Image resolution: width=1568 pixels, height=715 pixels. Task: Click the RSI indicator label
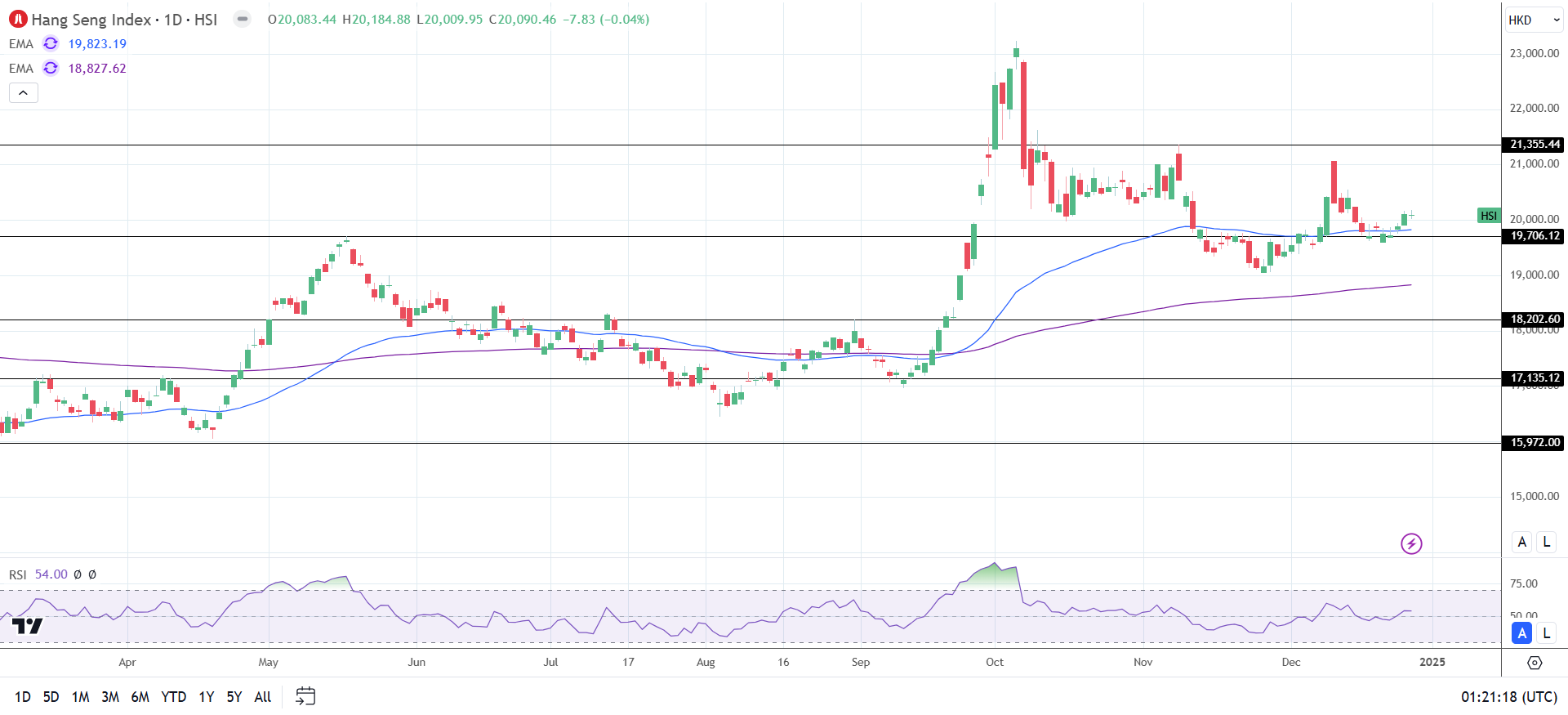click(18, 575)
